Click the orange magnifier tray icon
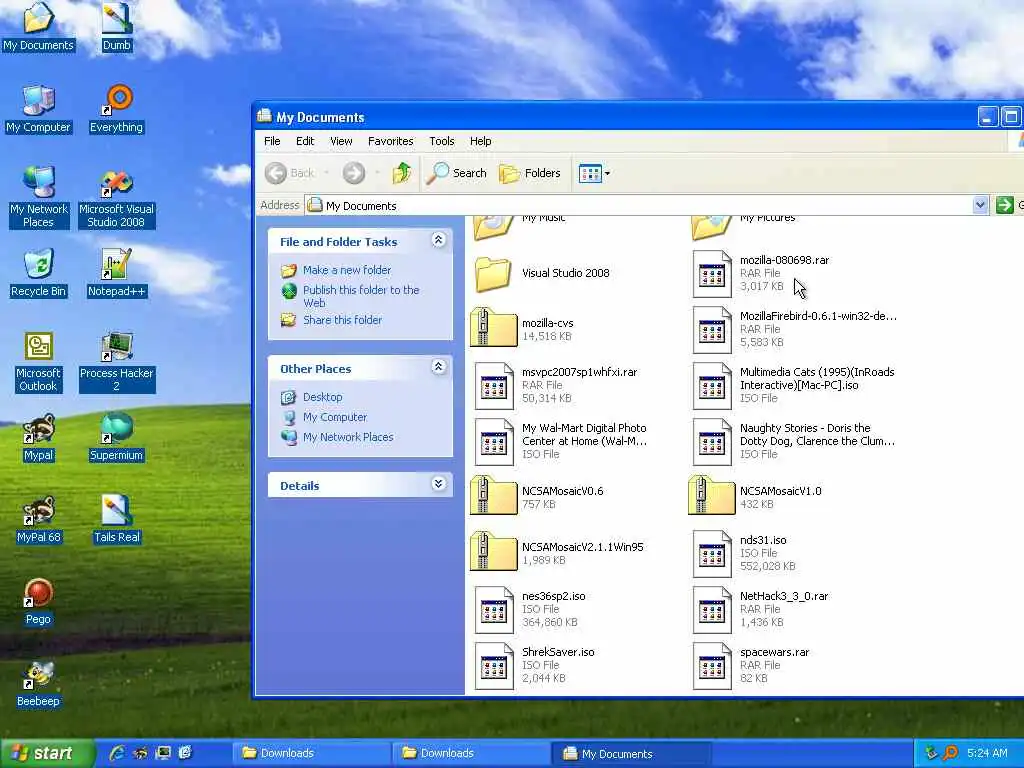 click(950, 753)
